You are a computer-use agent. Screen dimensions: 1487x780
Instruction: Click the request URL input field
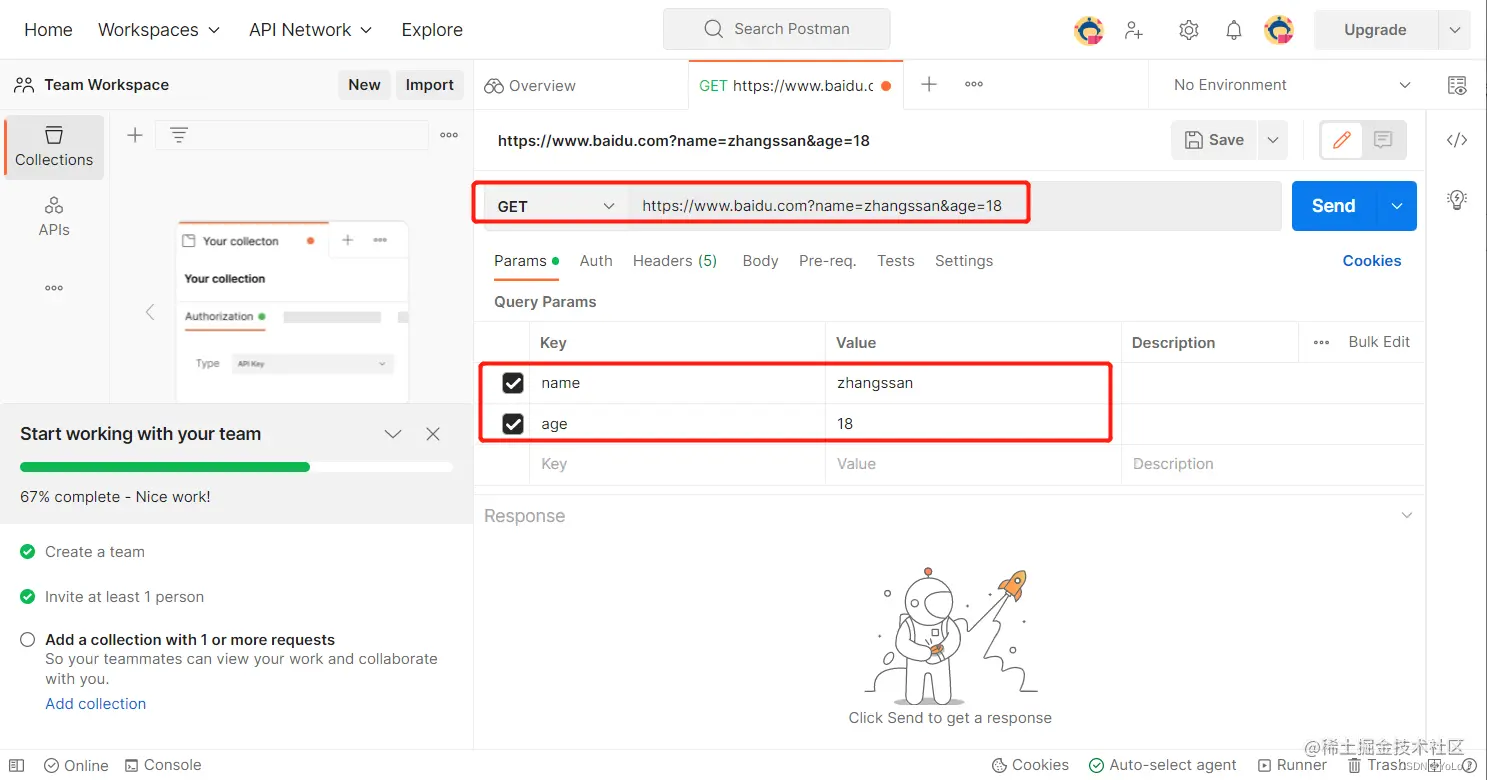(955, 206)
